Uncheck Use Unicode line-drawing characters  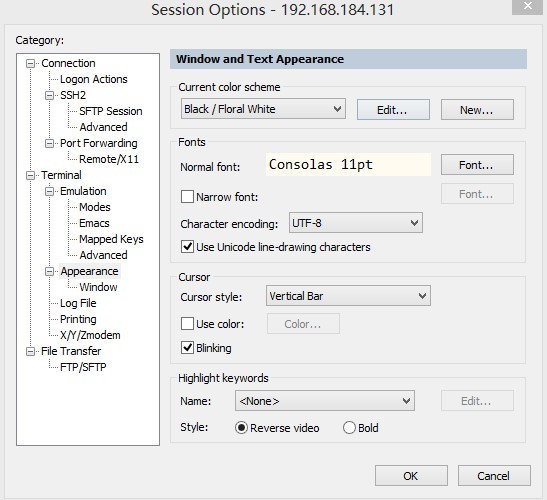click(187, 247)
